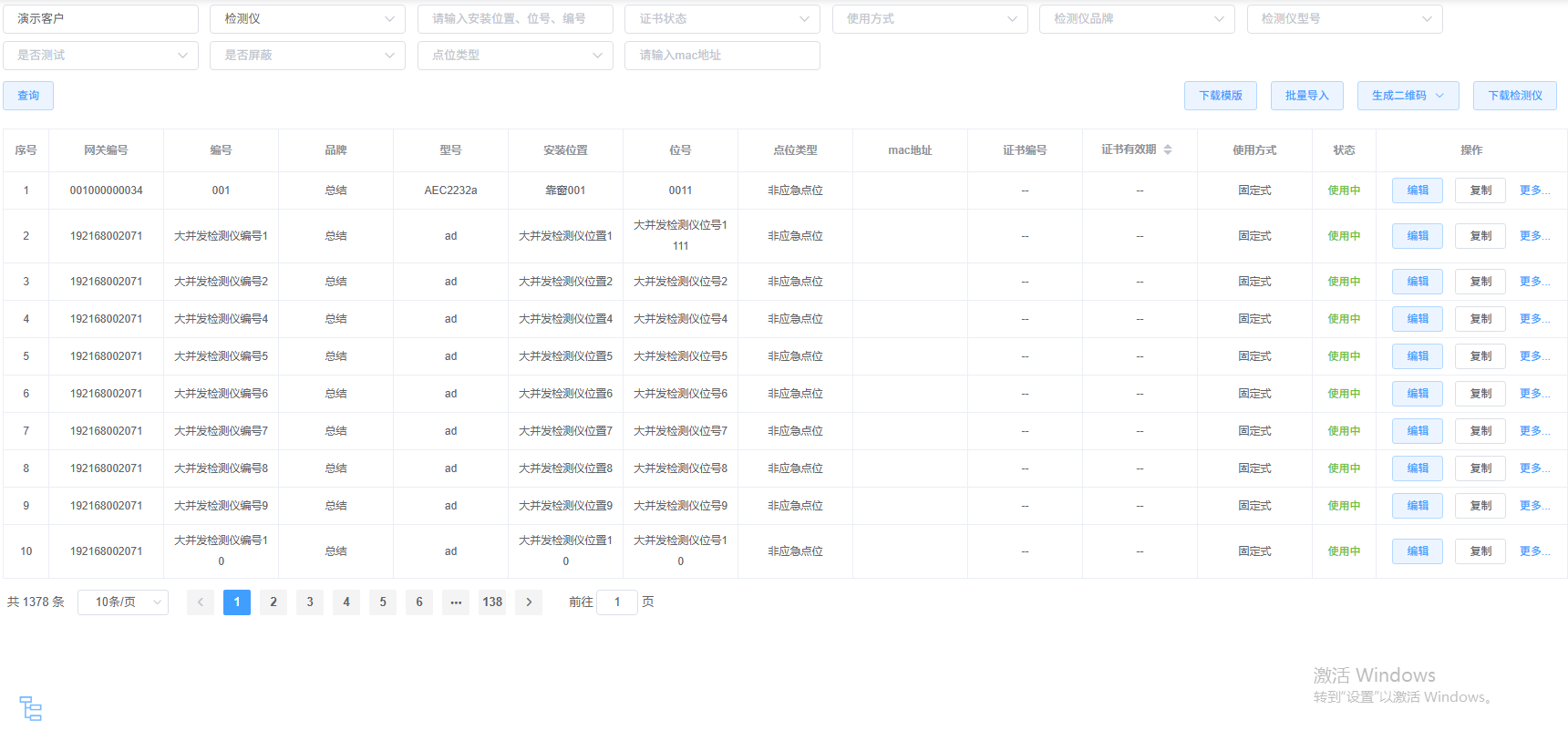Click the 查询 search button

coord(28,96)
